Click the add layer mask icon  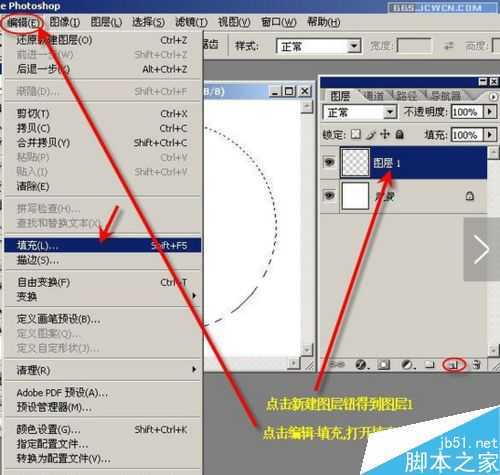coord(383,365)
